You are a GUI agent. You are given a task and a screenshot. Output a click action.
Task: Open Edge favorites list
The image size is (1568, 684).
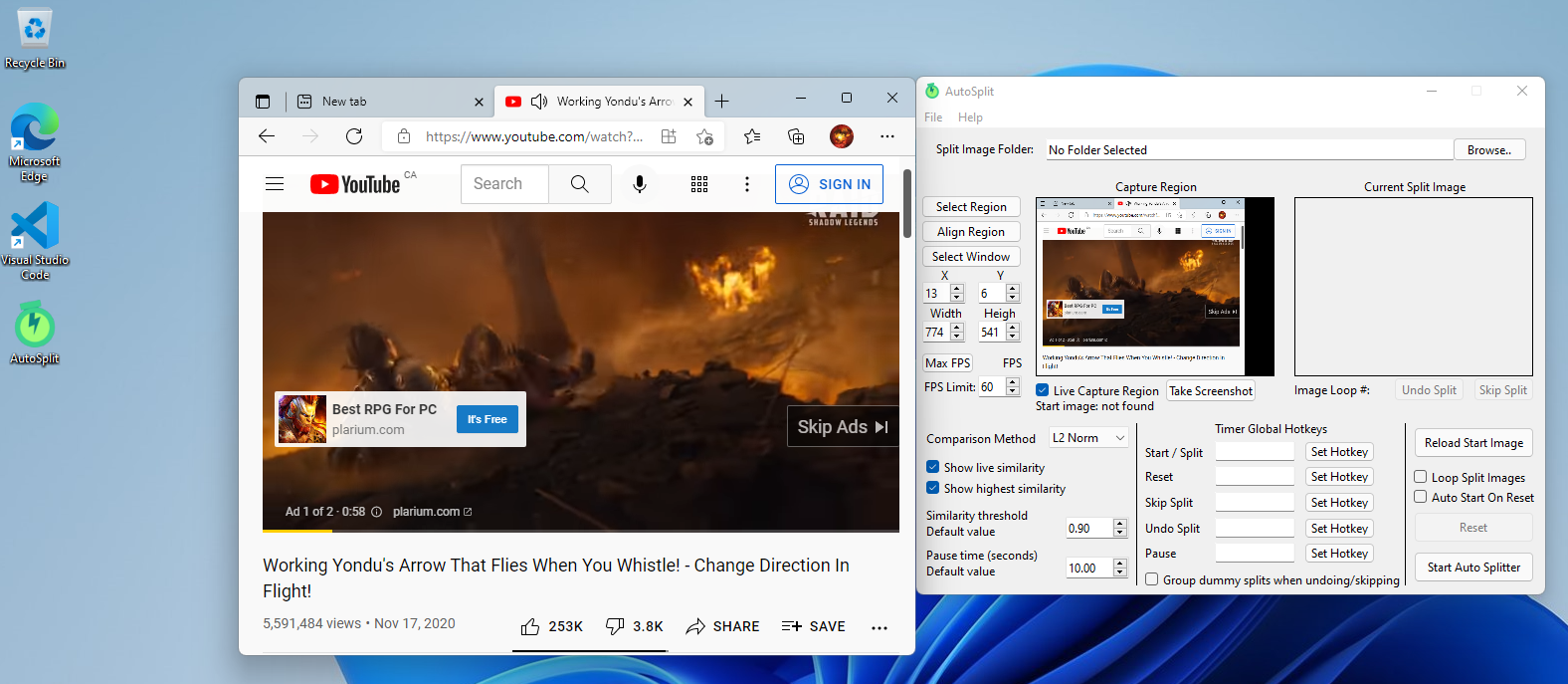pos(752,136)
